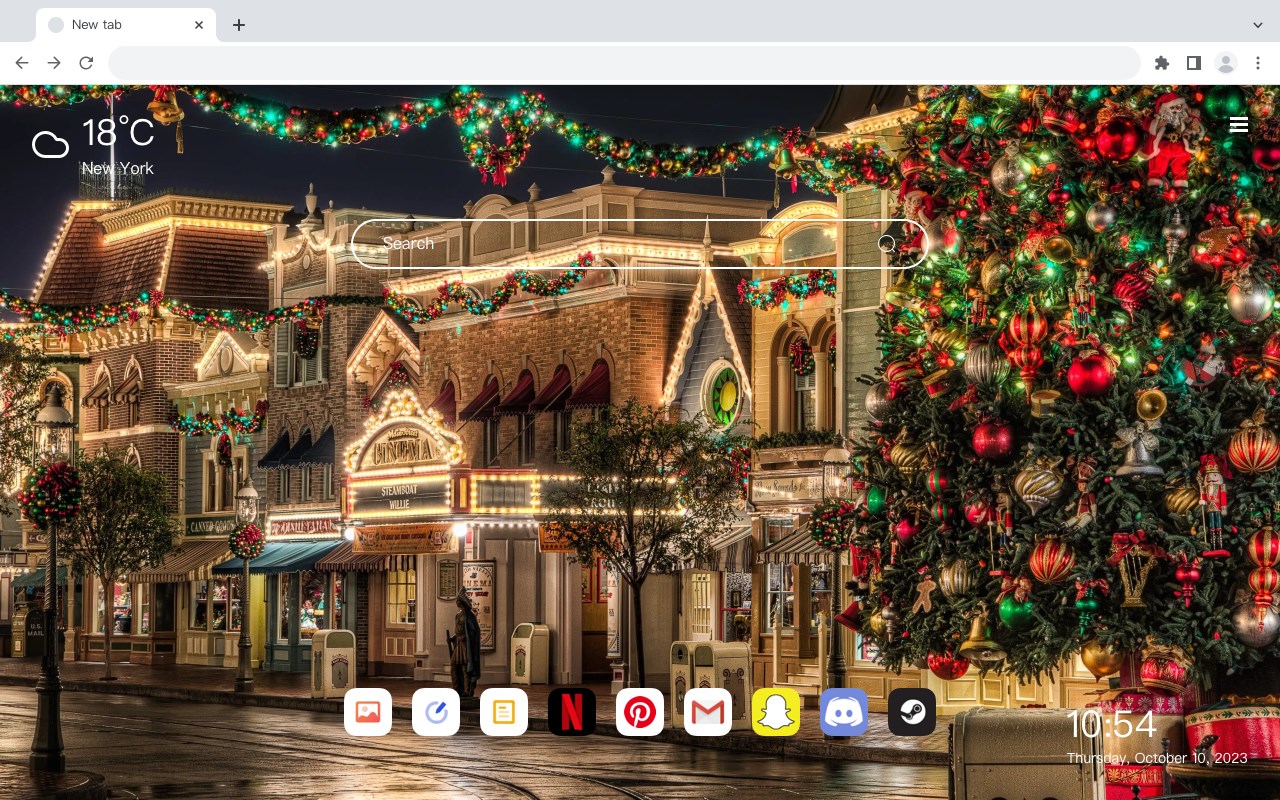
Task: Click the 10:54 clock display
Action: (1111, 725)
